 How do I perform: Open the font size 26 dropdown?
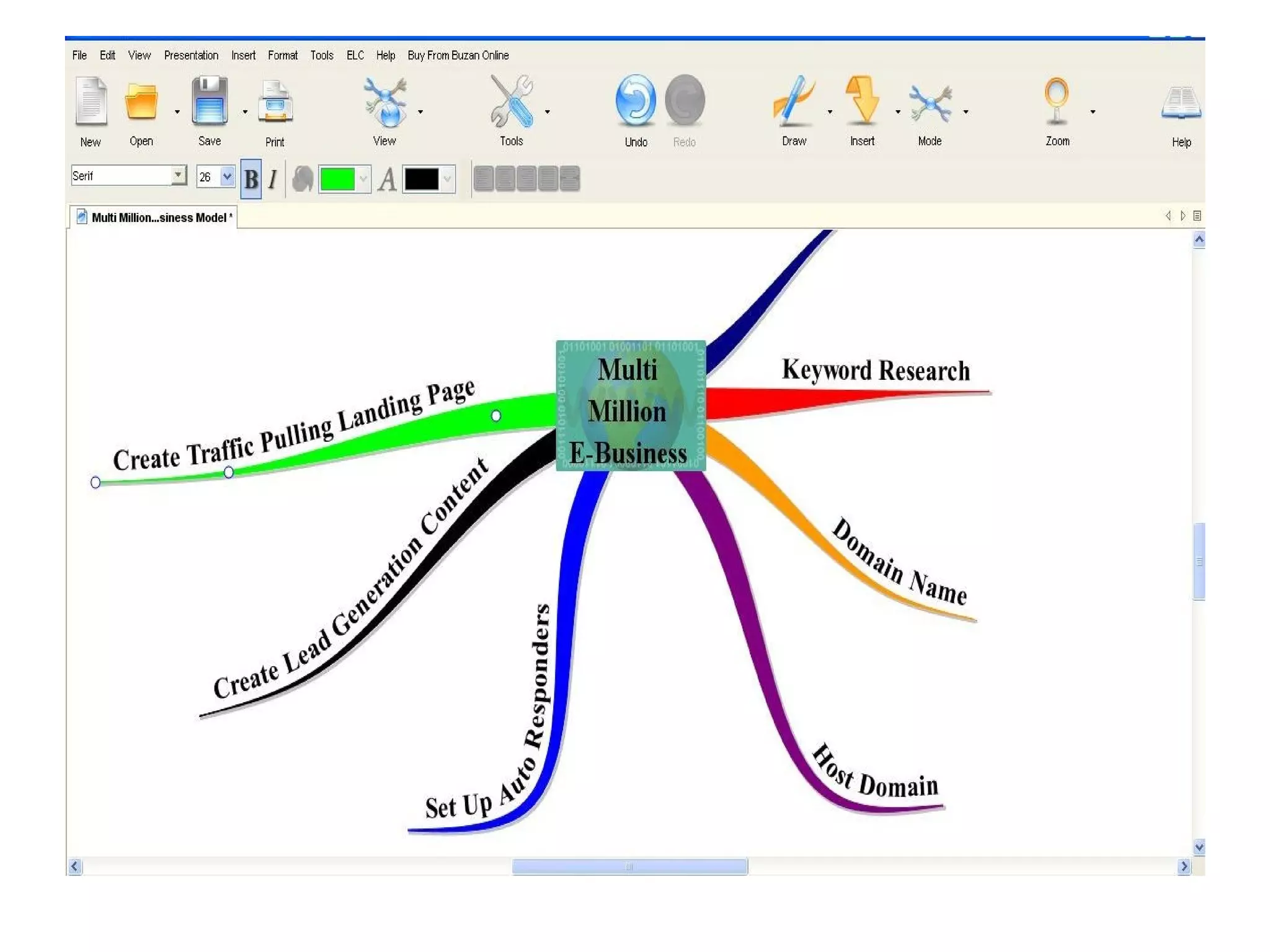tap(227, 177)
